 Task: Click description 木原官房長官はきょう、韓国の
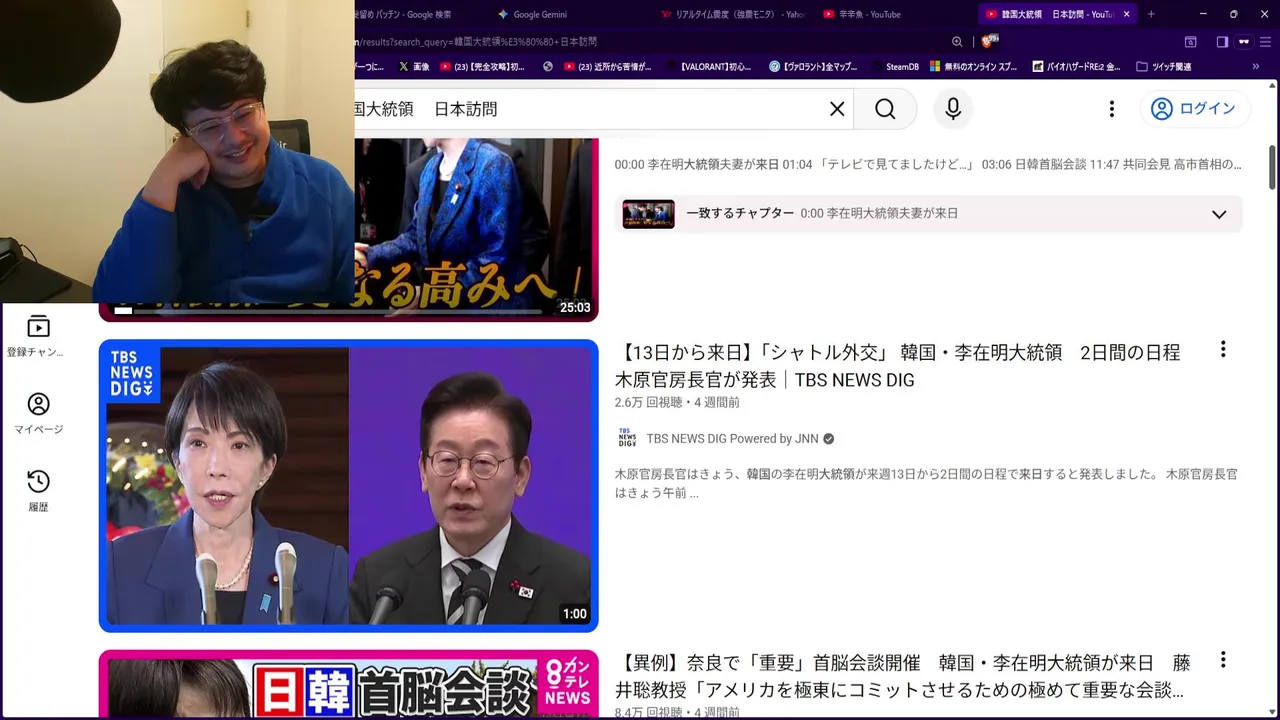click(x=926, y=483)
